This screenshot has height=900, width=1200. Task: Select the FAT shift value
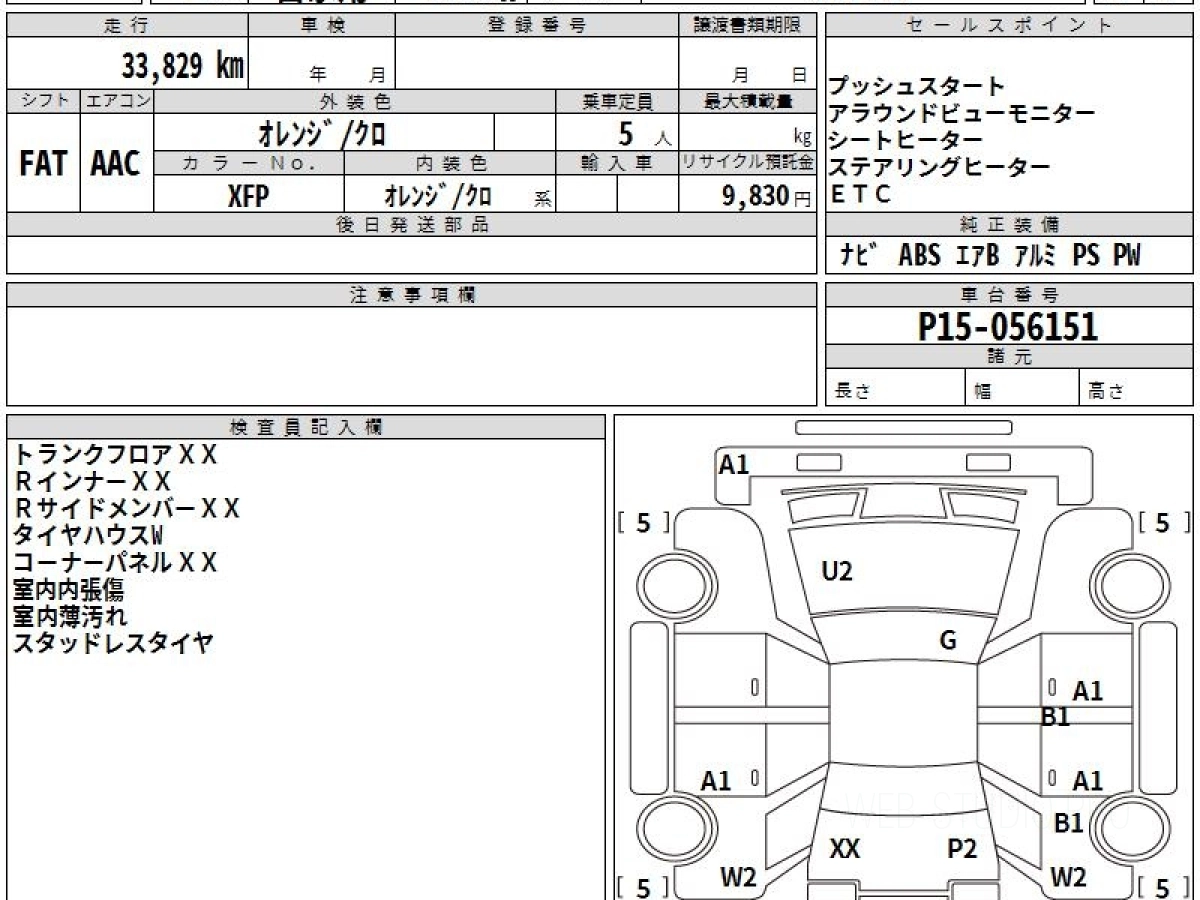43,163
